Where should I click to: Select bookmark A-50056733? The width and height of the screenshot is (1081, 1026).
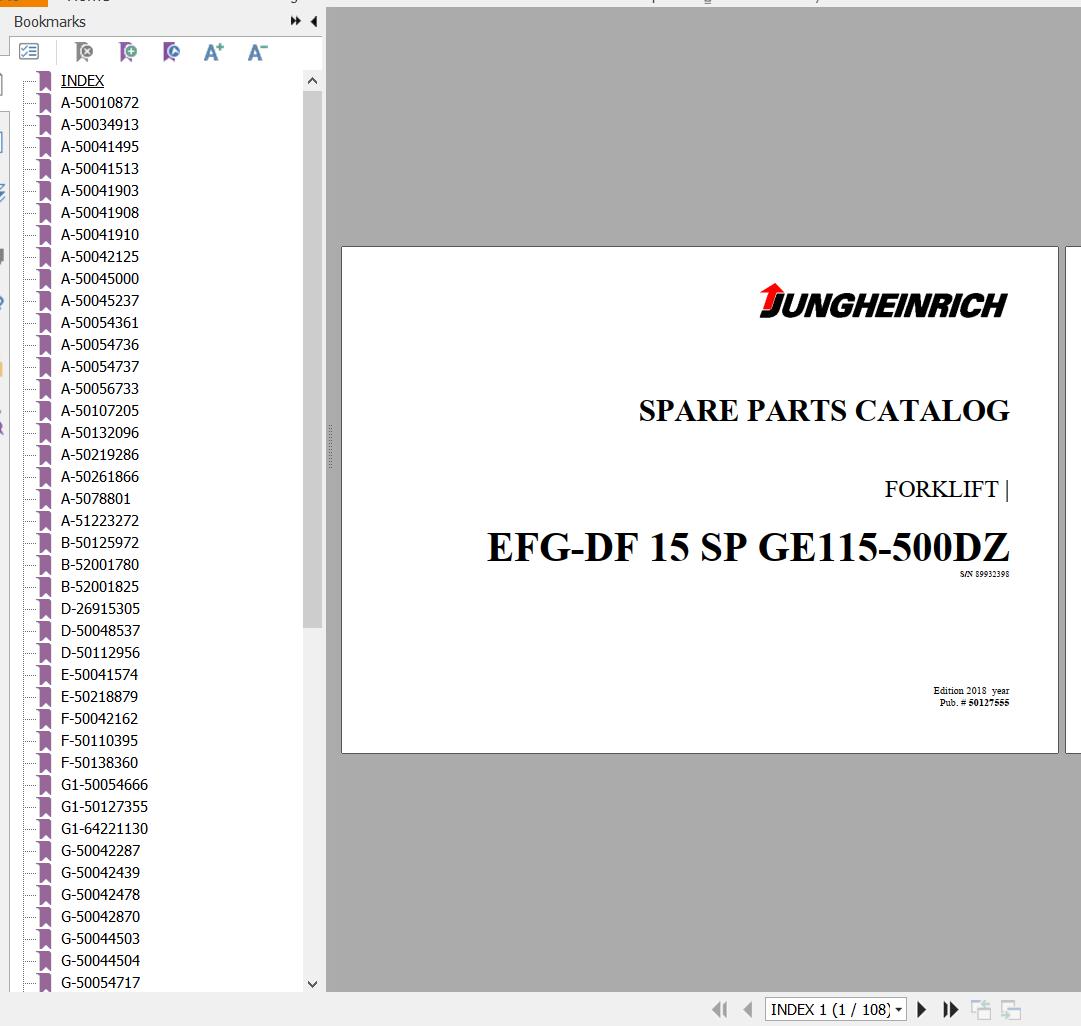click(x=100, y=389)
